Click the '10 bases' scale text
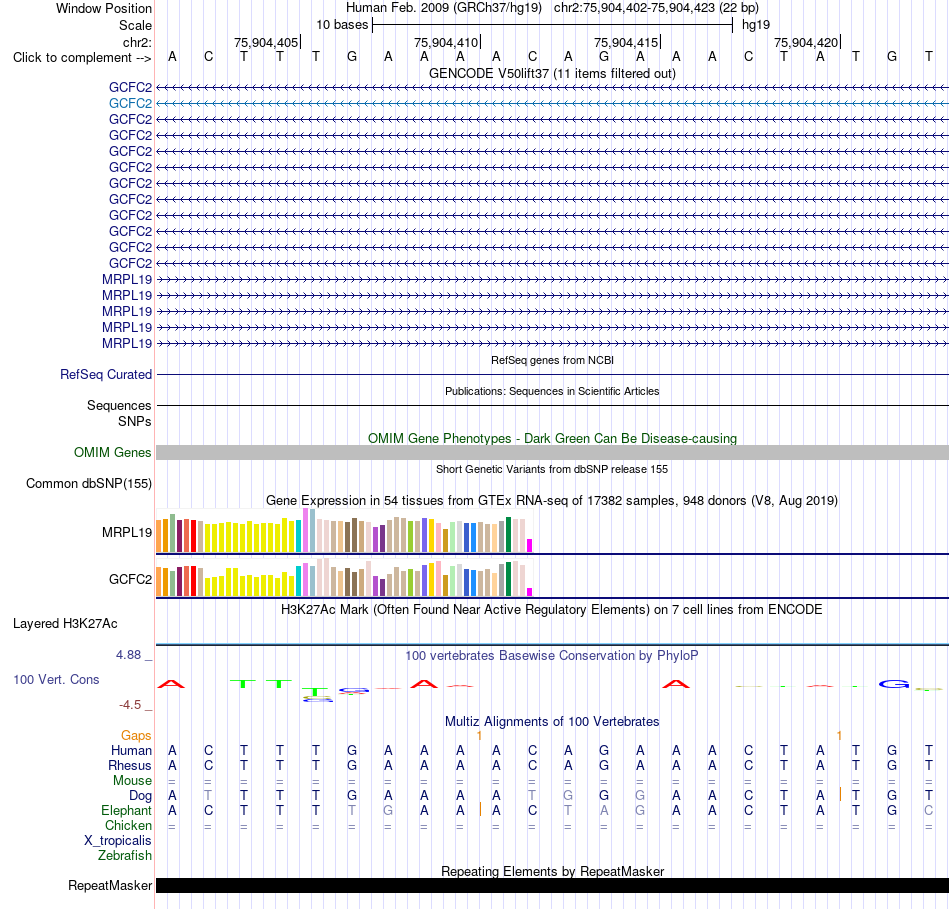The height and width of the screenshot is (909, 950). (x=342, y=25)
